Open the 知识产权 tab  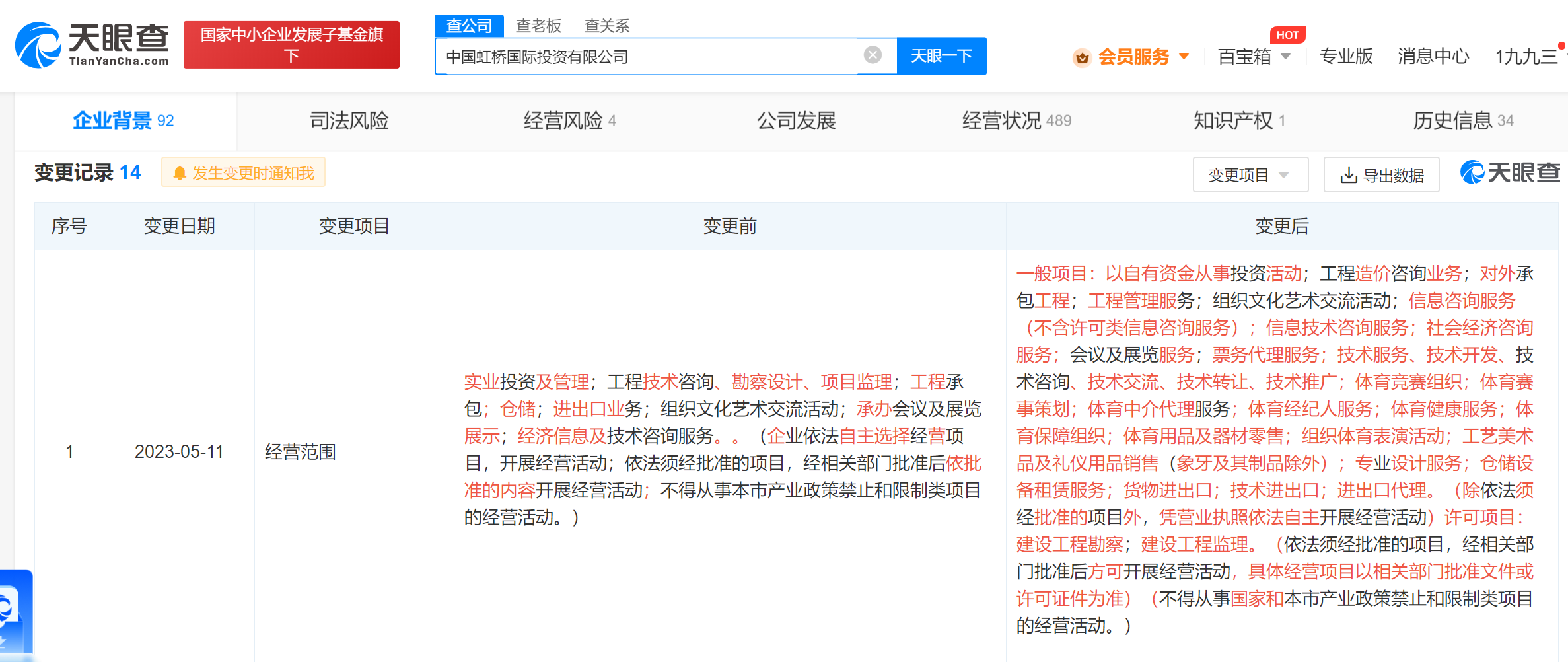pos(1239,121)
